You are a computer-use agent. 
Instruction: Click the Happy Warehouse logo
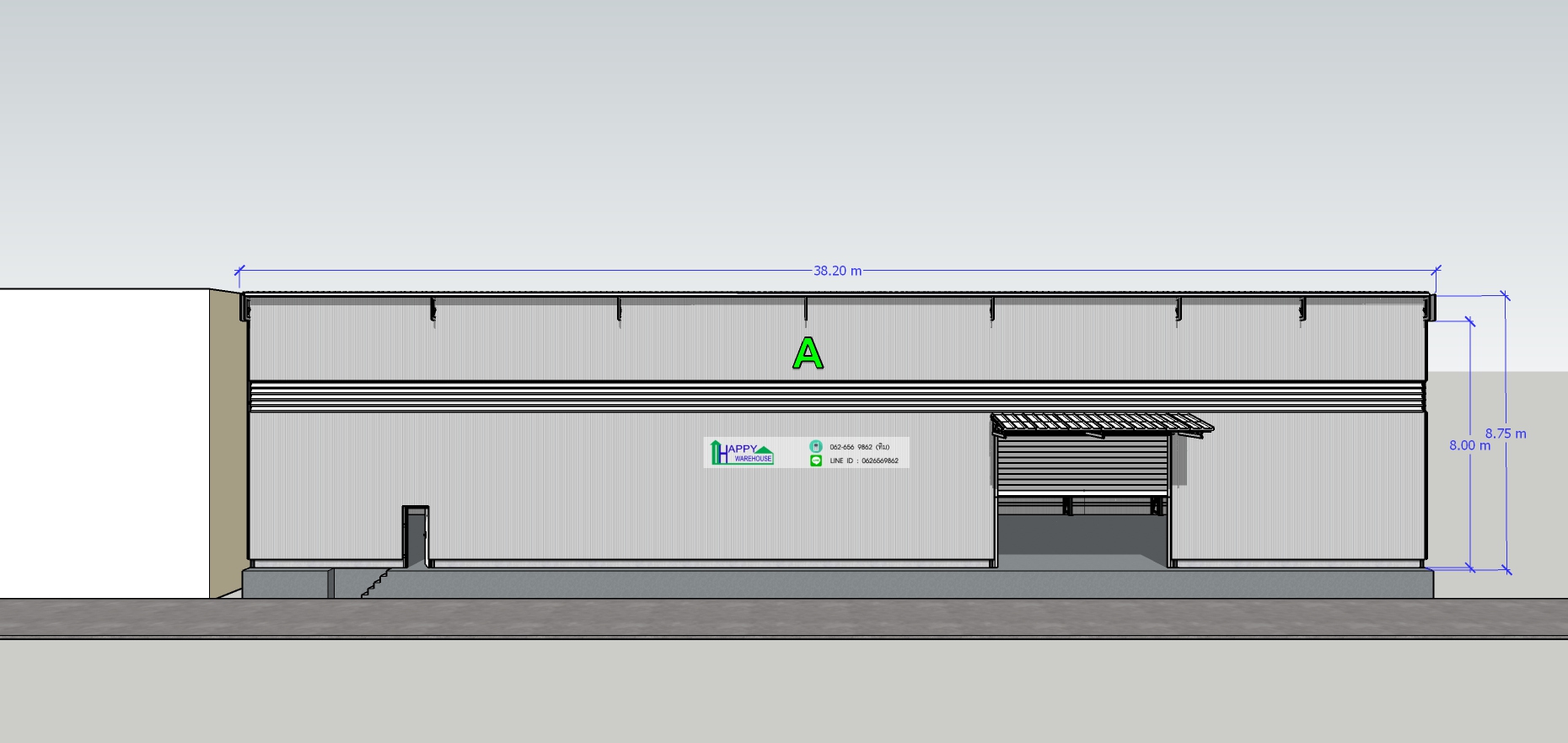741,453
